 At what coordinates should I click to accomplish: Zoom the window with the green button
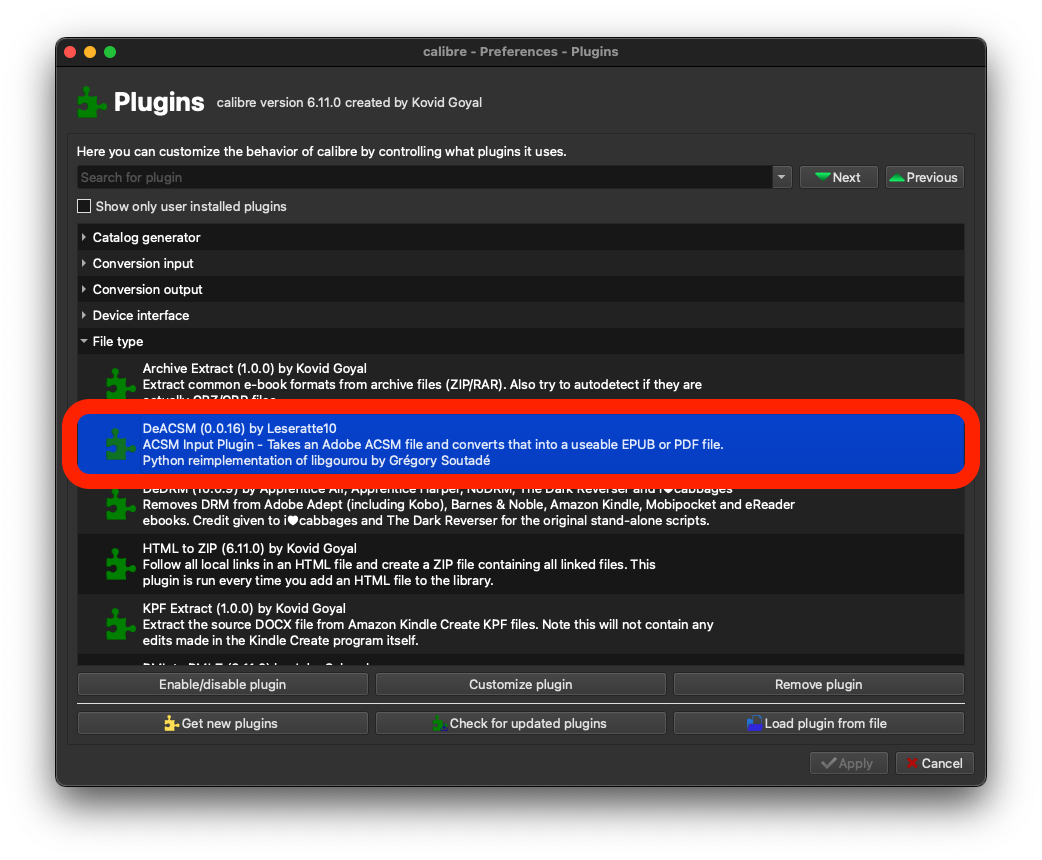[x=110, y=52]
